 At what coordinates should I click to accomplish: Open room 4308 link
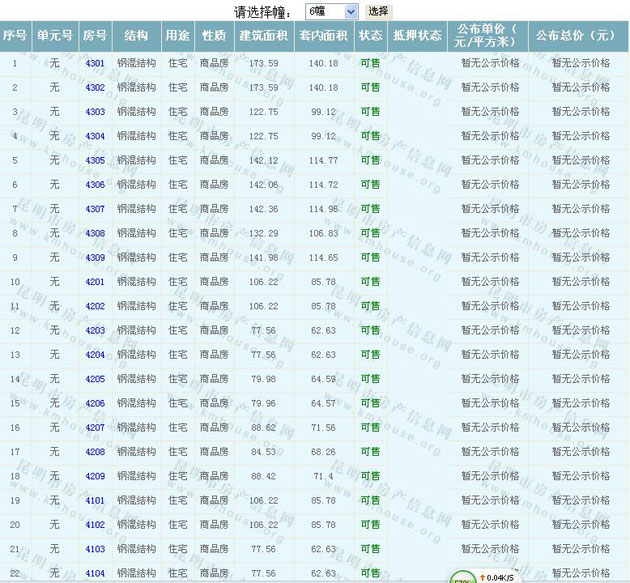[95, 233]
